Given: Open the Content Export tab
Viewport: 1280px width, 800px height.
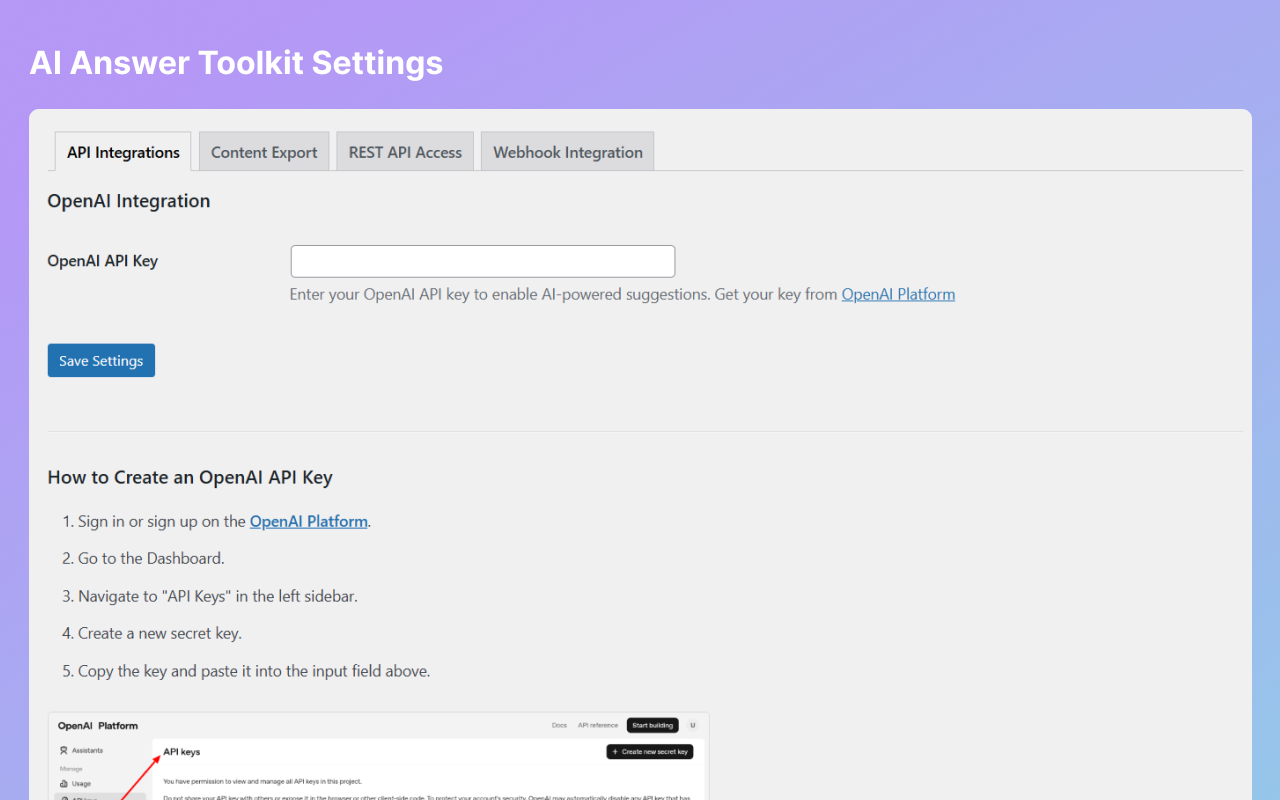Looking at the screenshot, I should [264, 152].
